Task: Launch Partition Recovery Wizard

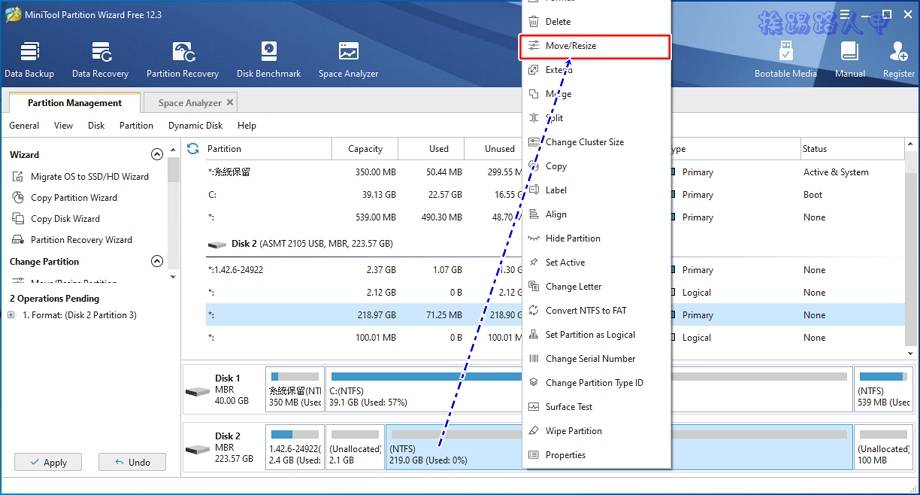Action: click(73, 240)
